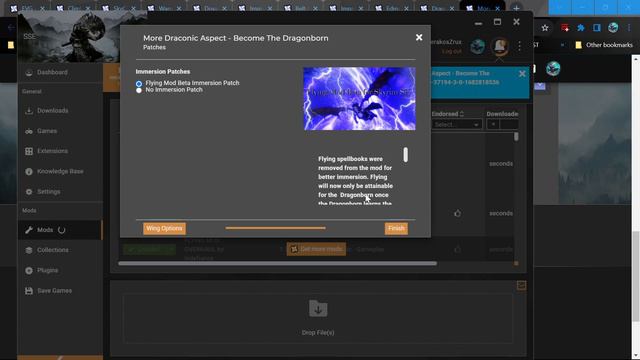This screenshot has height=360, width=640.
Task: Click the Finish button in installer
Action: 396,229
